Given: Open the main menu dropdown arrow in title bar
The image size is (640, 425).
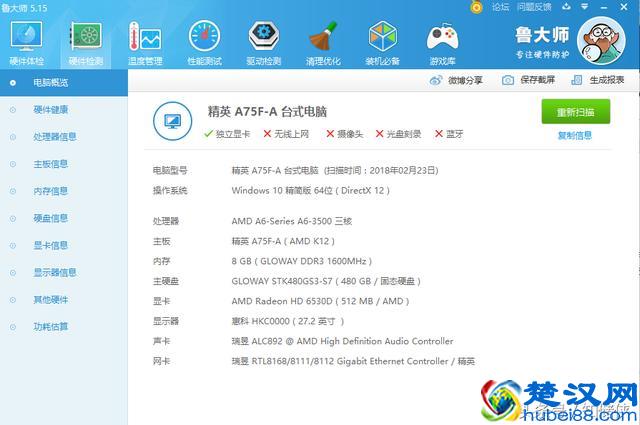Looking at the screenshot, I should [x=585, y=7].
